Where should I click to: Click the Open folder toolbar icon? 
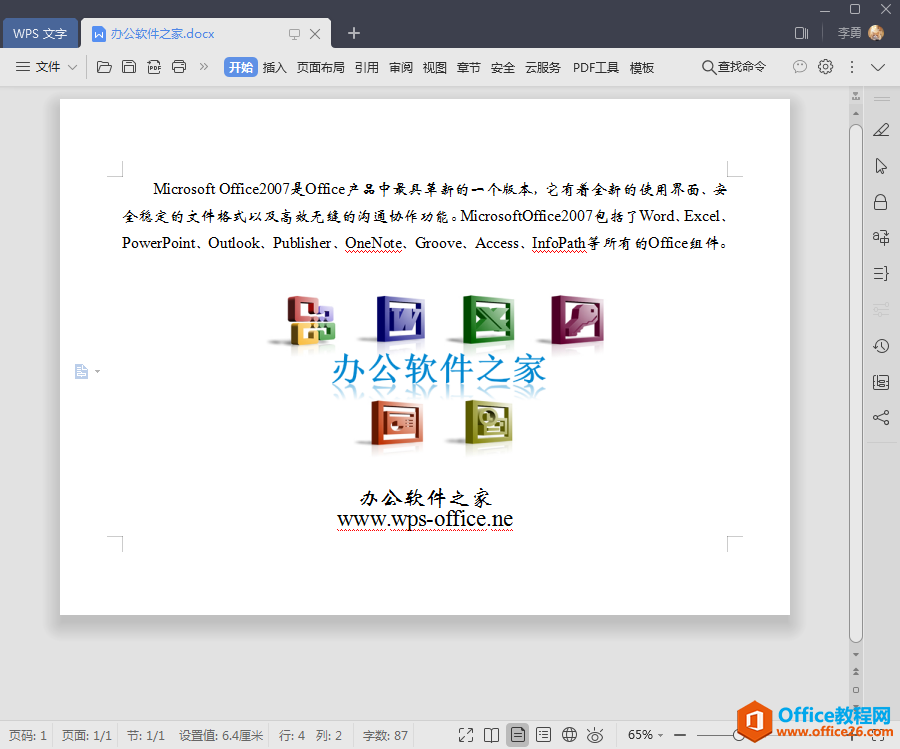tap(104, 67)
